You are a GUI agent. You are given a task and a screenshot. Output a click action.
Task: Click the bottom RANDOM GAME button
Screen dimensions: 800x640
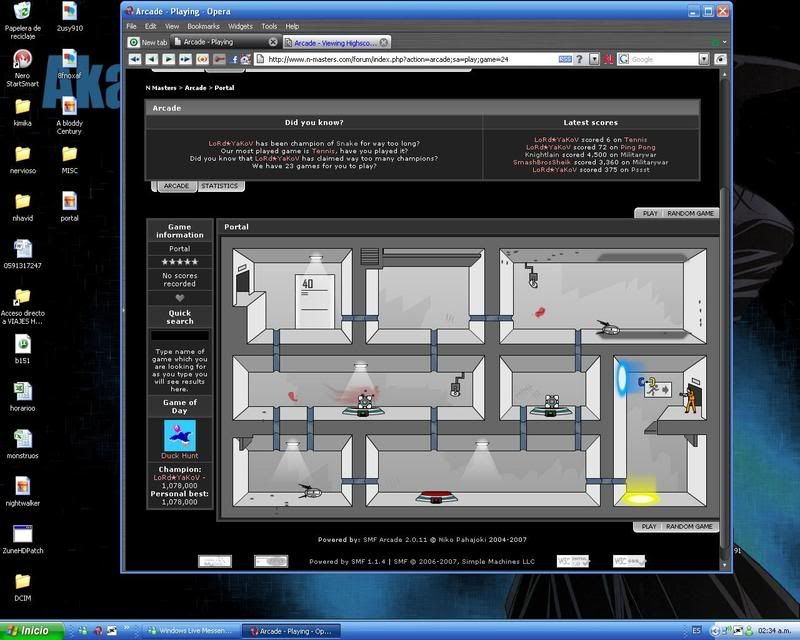(x=689, y=526)
